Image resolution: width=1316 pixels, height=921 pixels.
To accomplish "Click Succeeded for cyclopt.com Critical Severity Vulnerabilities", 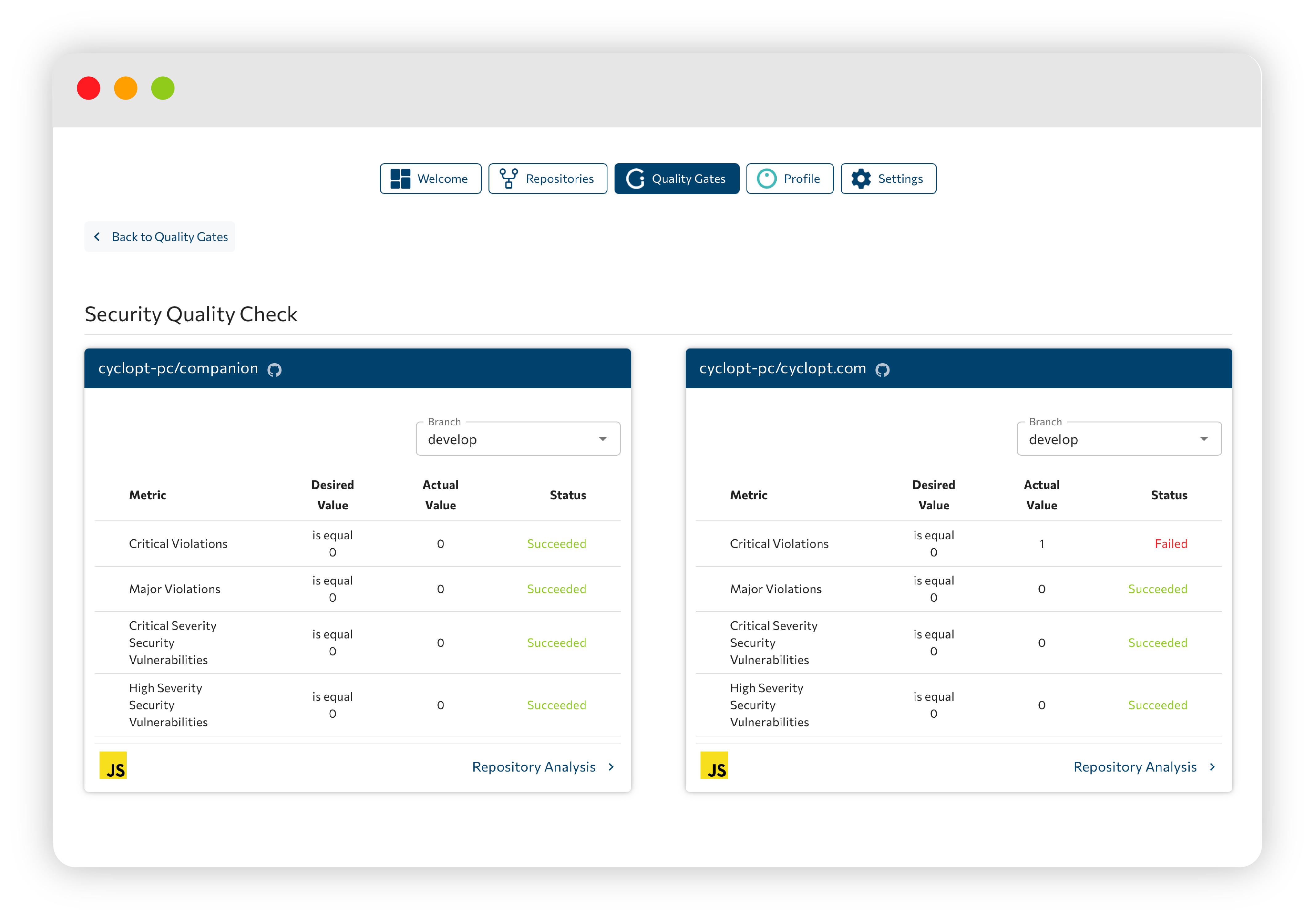I will coord(1158,642).
